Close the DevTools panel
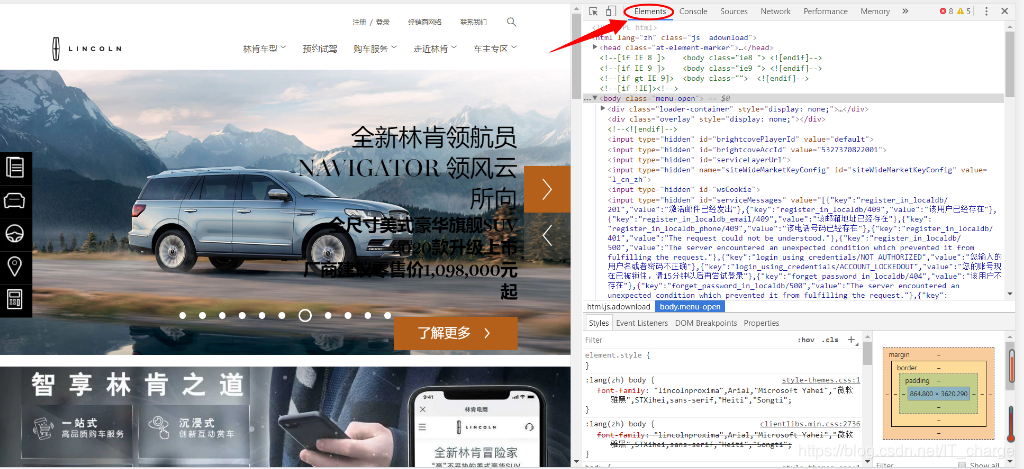The image size is (1024, 469). pyautogui.click(x=1004, y=11)
